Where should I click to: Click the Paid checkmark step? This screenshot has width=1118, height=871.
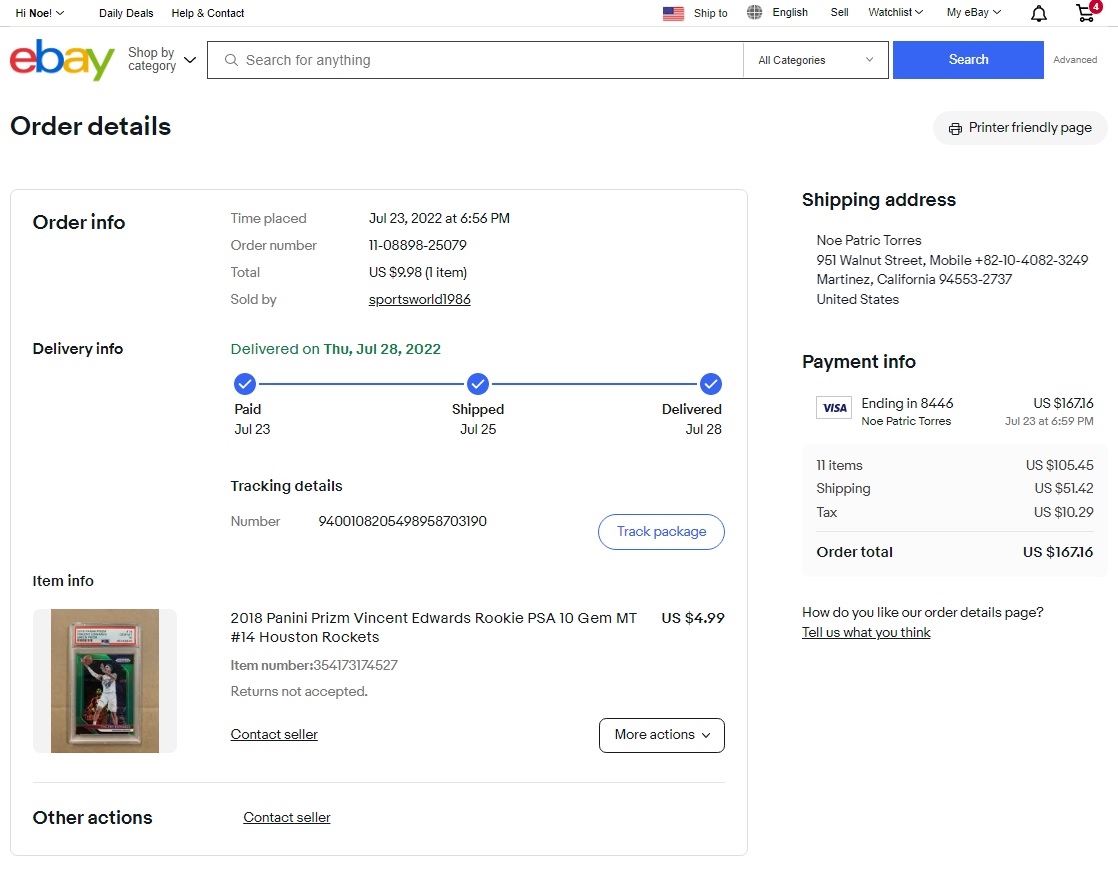pyautogui.click(x=245, y=383)
